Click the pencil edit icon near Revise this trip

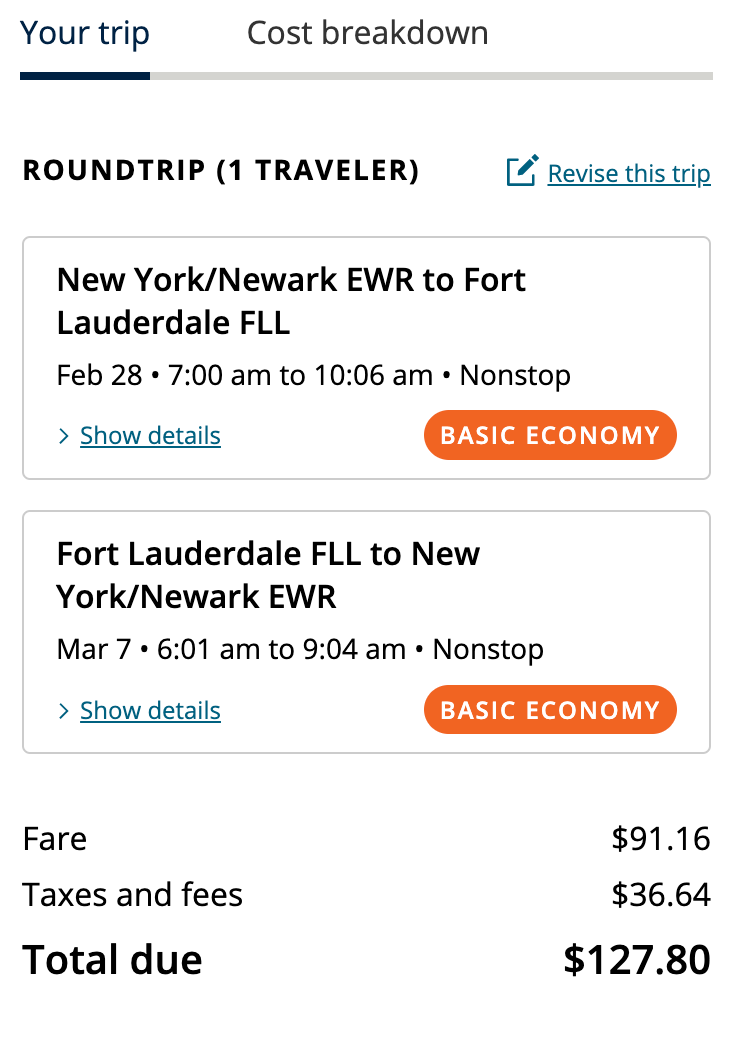pos(523,171)
